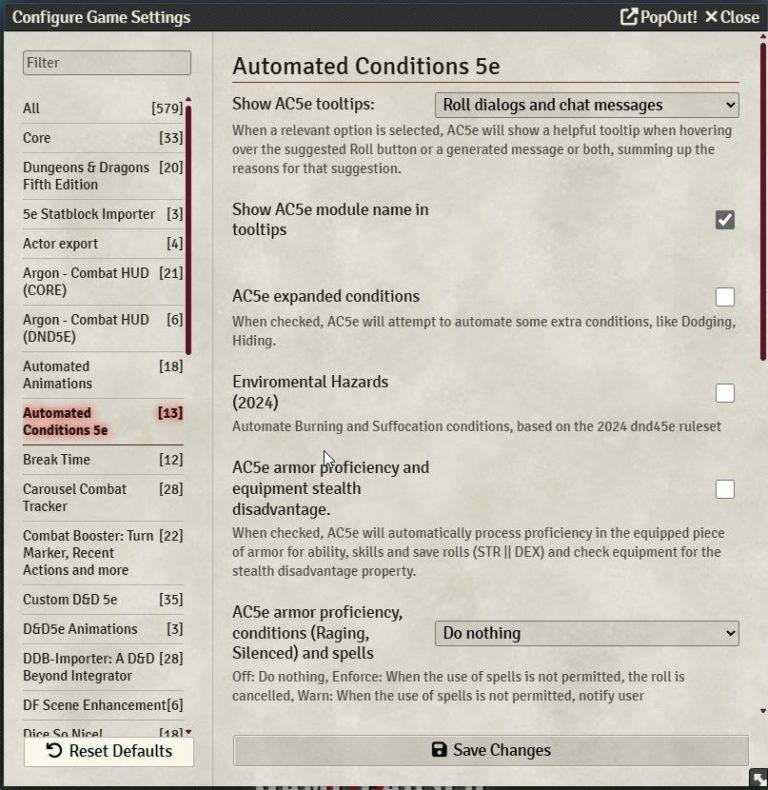Toggle Show AC5e module name in tooltips checkbox
This screenshot has height=790, width=768.
(x=725, y=220)
